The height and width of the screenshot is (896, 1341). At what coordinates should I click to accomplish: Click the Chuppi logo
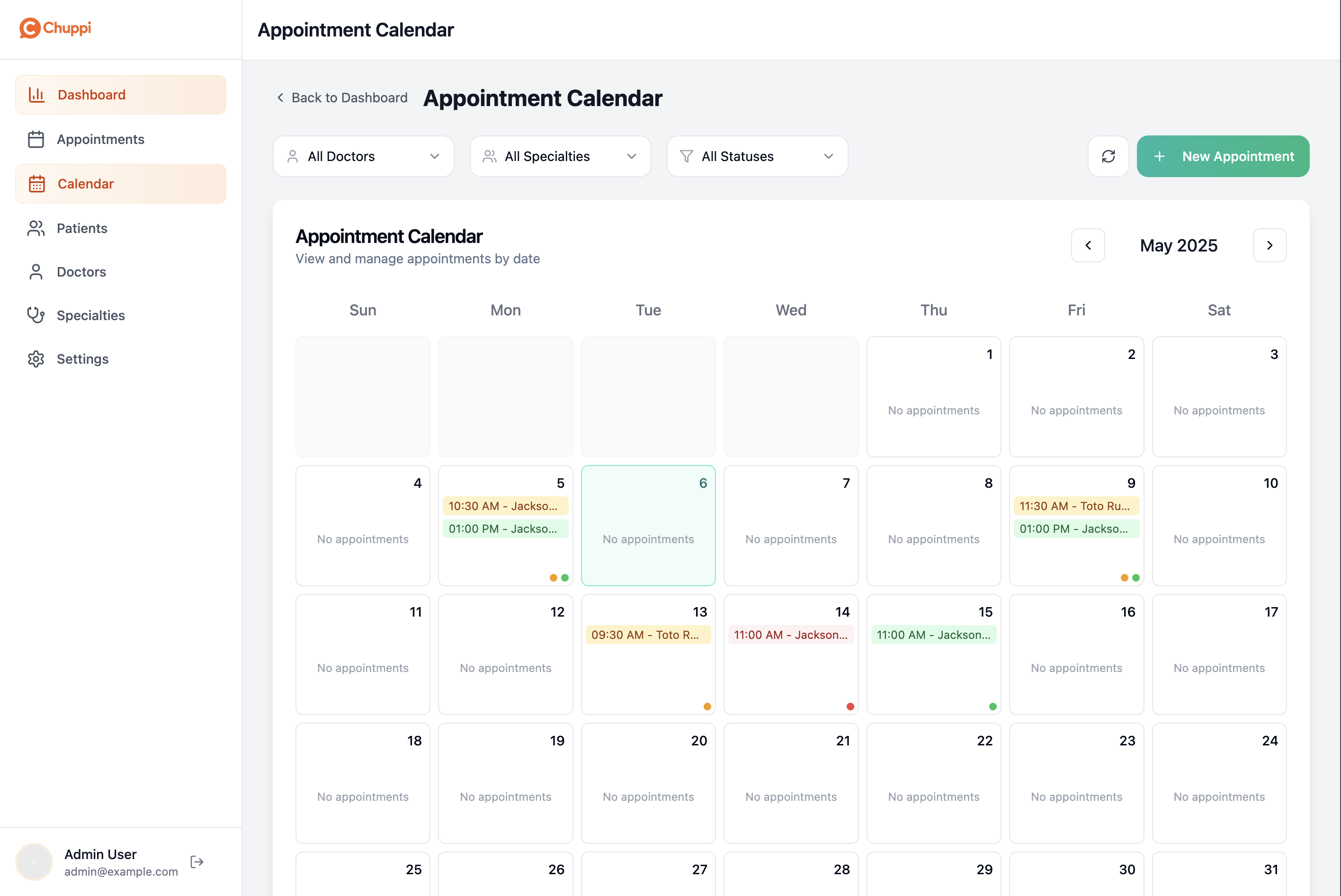click(55, 28)
